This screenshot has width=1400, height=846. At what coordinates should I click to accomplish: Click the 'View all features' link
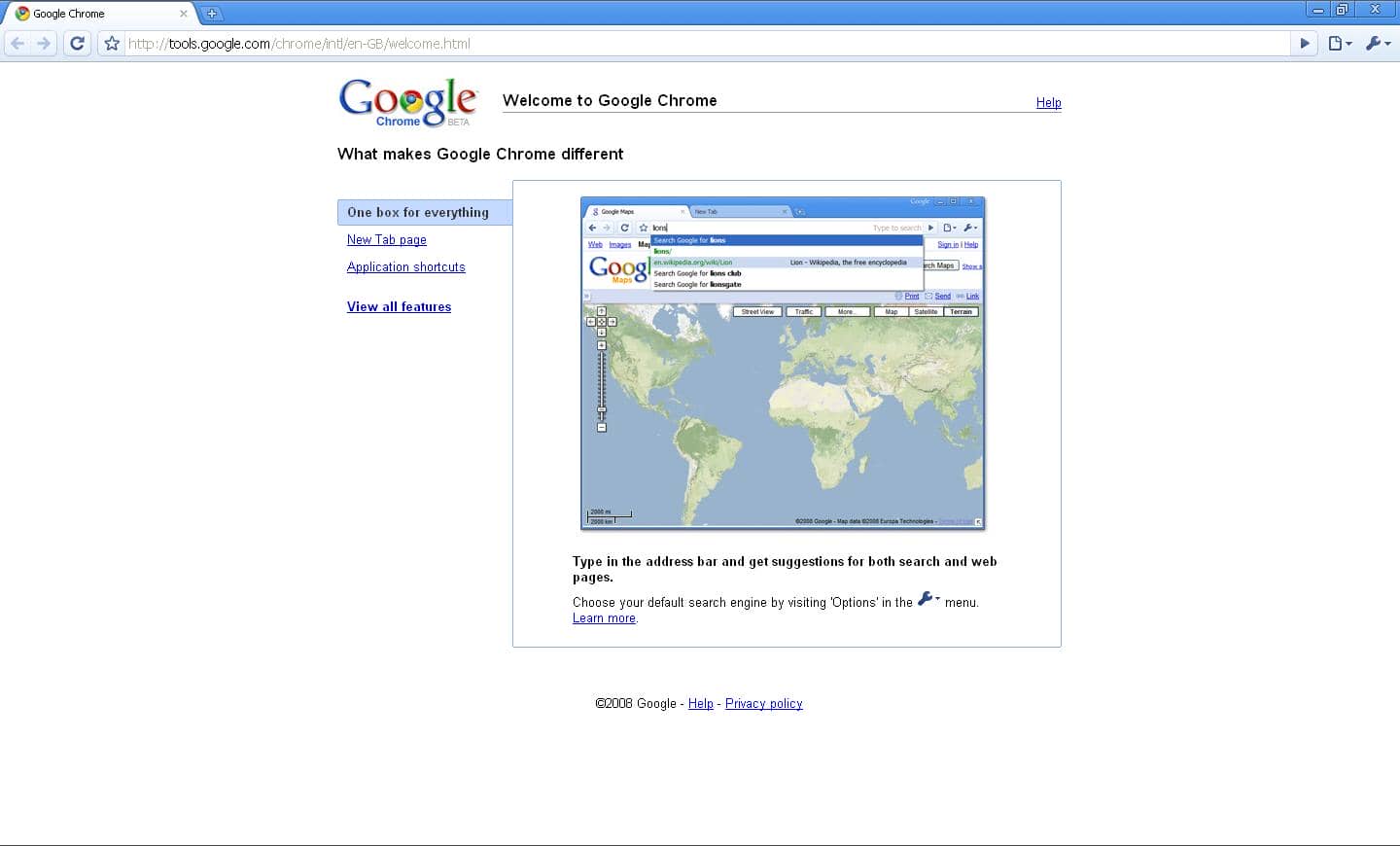pyautogui.click(x=399, y=307)
